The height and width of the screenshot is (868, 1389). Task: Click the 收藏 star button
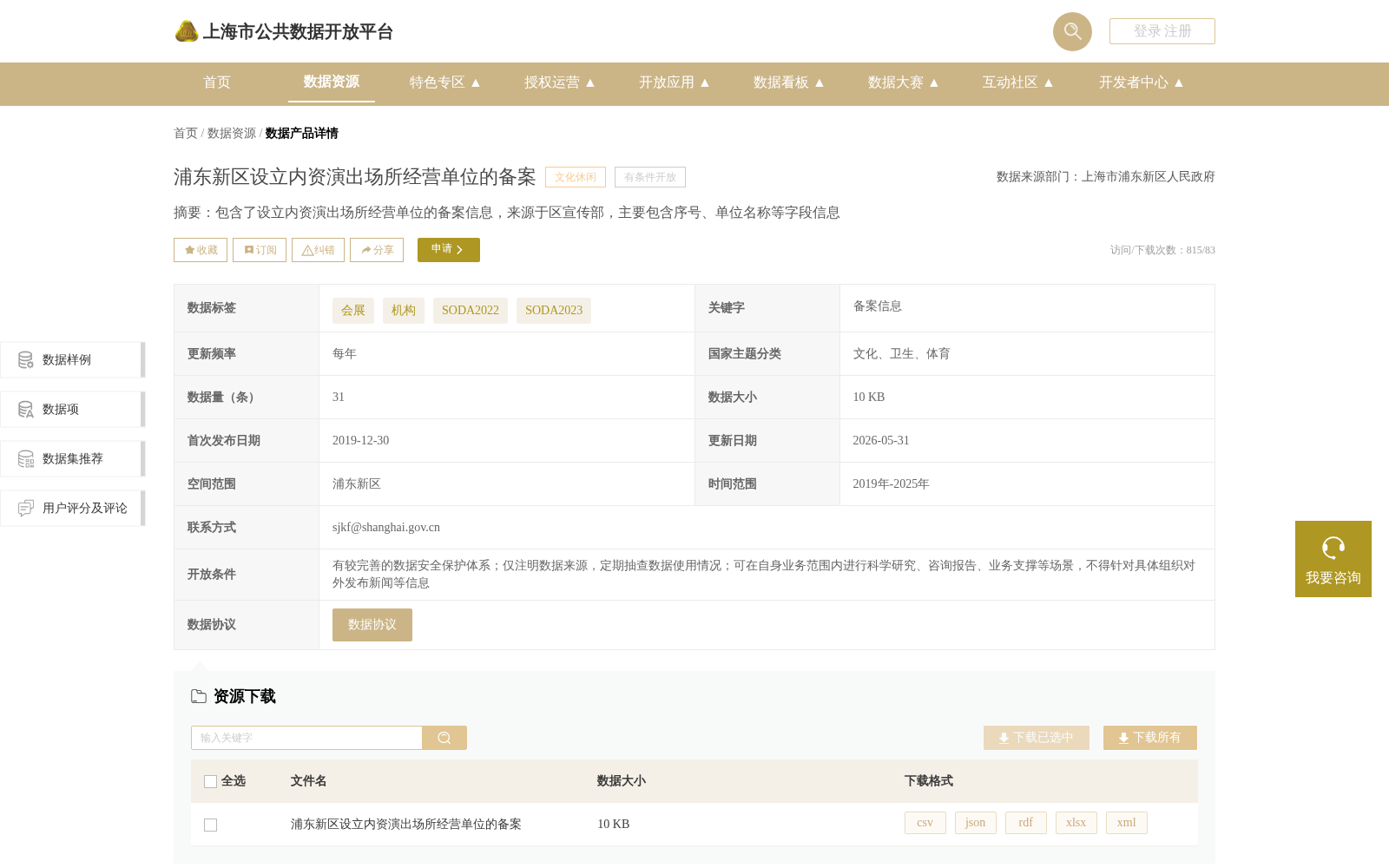pos(201,250)
